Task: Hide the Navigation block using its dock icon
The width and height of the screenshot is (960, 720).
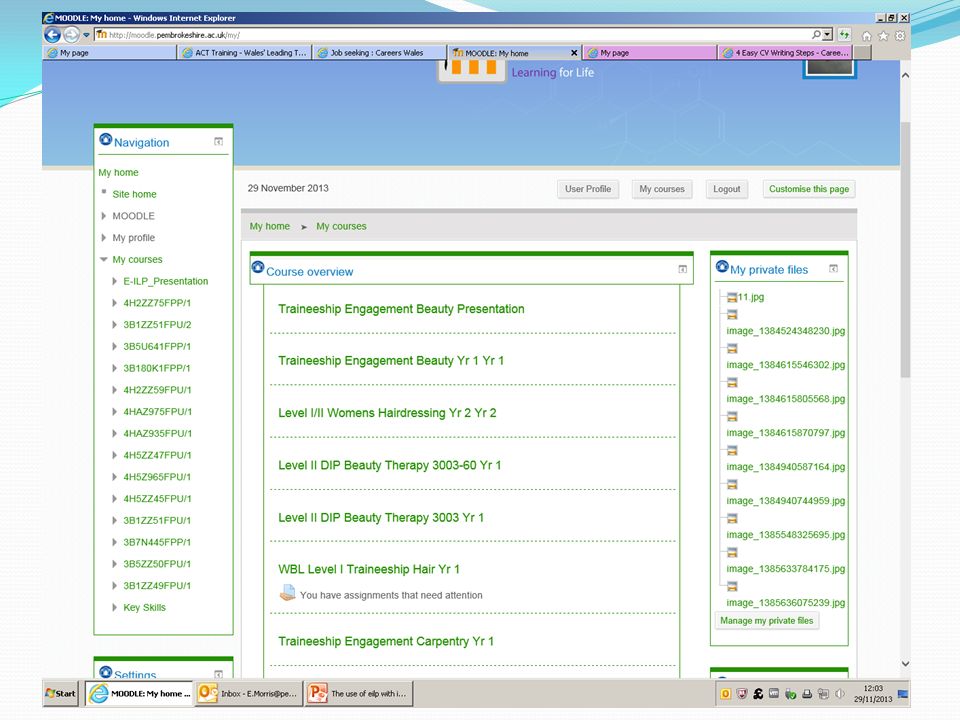Action: 219,141
